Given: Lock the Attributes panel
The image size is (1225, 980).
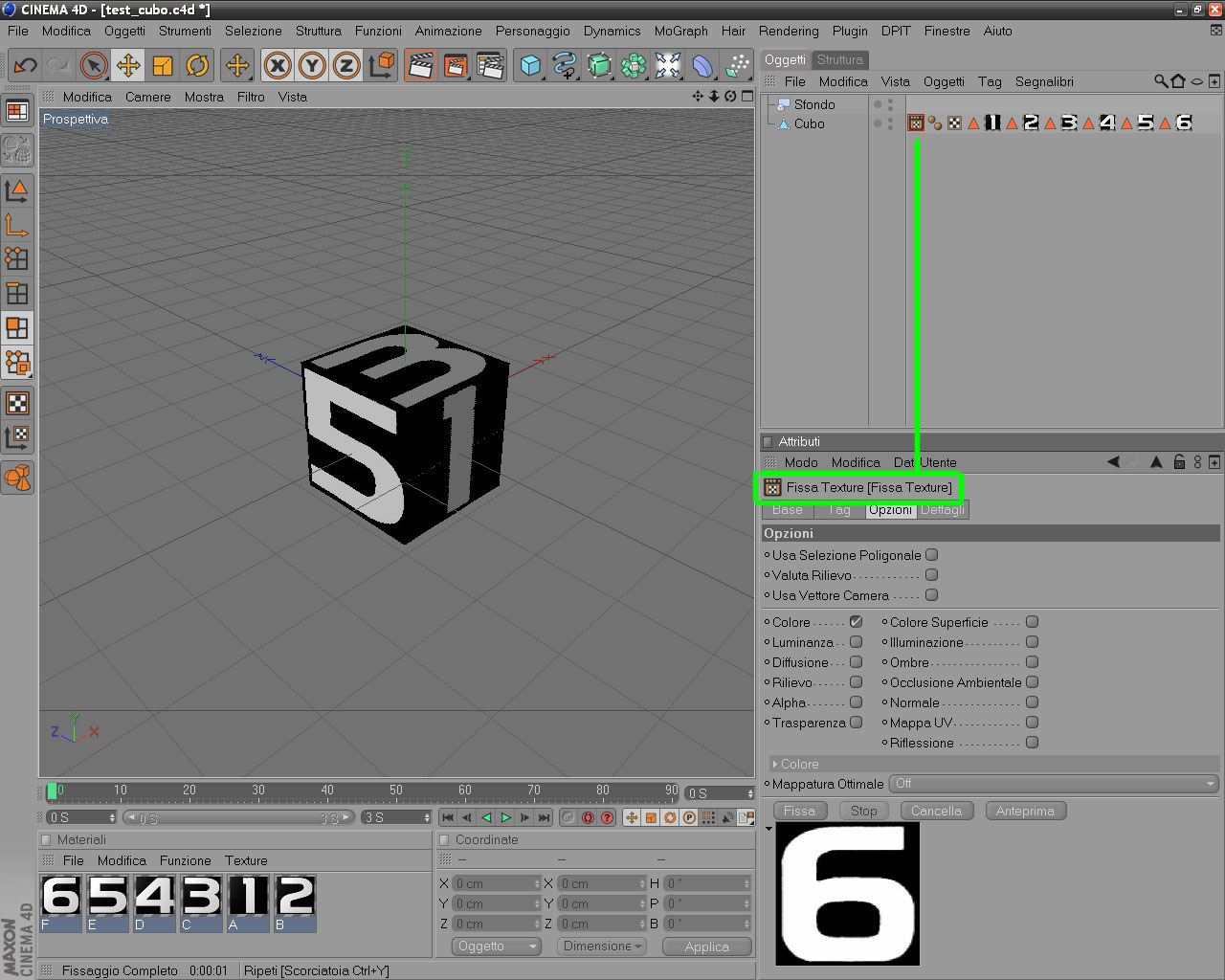Looking at the screenshot, I should (1179, 462).
